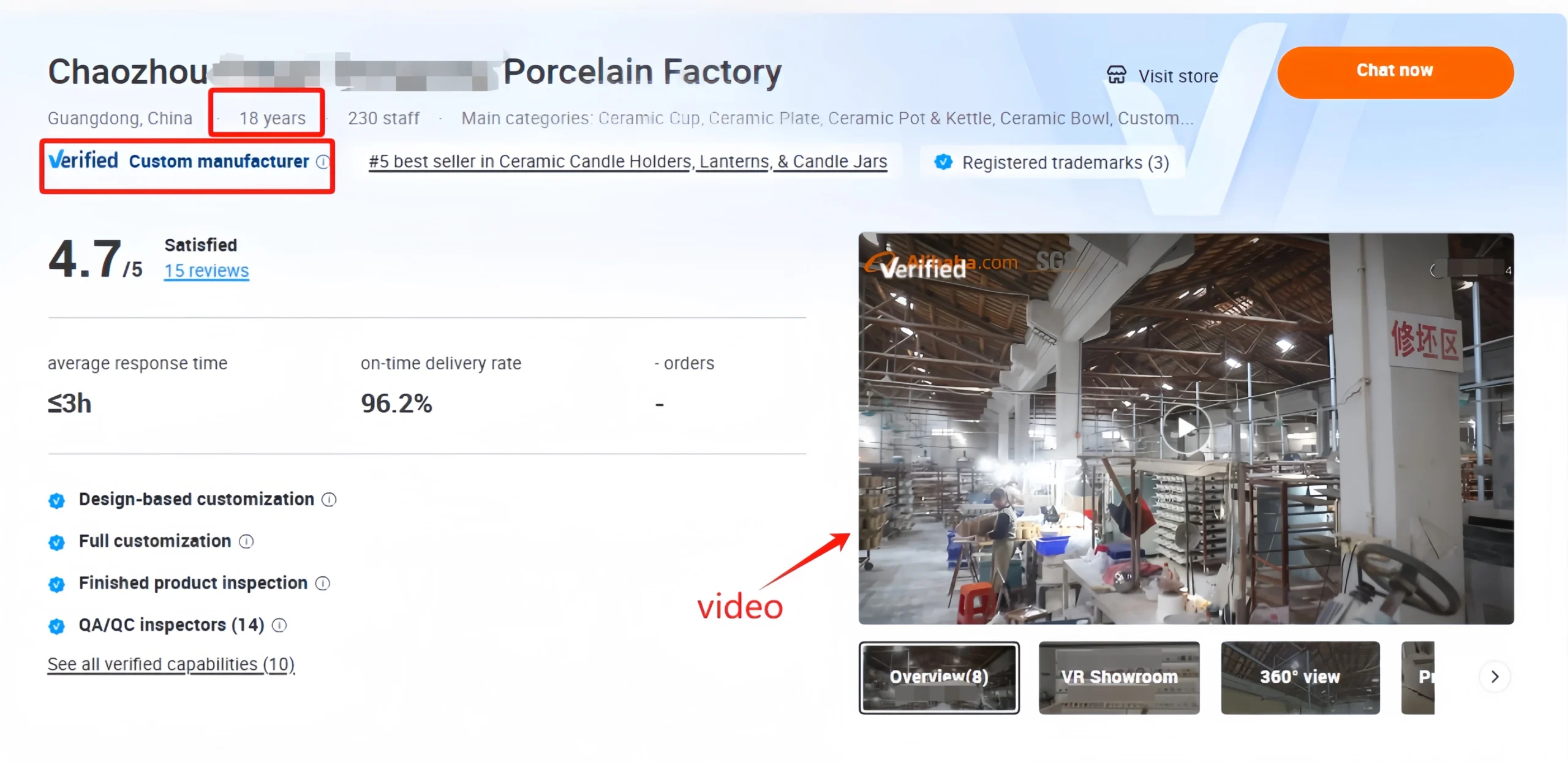Click the Chat now button

point(1395,72)
